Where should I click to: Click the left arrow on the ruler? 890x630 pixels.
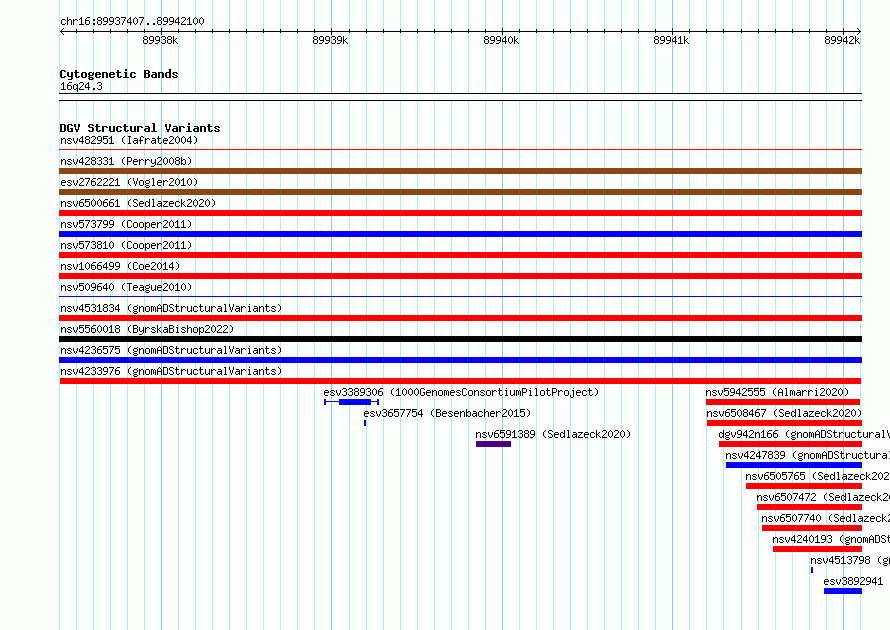pyautogui.click(x=62, y=31)
